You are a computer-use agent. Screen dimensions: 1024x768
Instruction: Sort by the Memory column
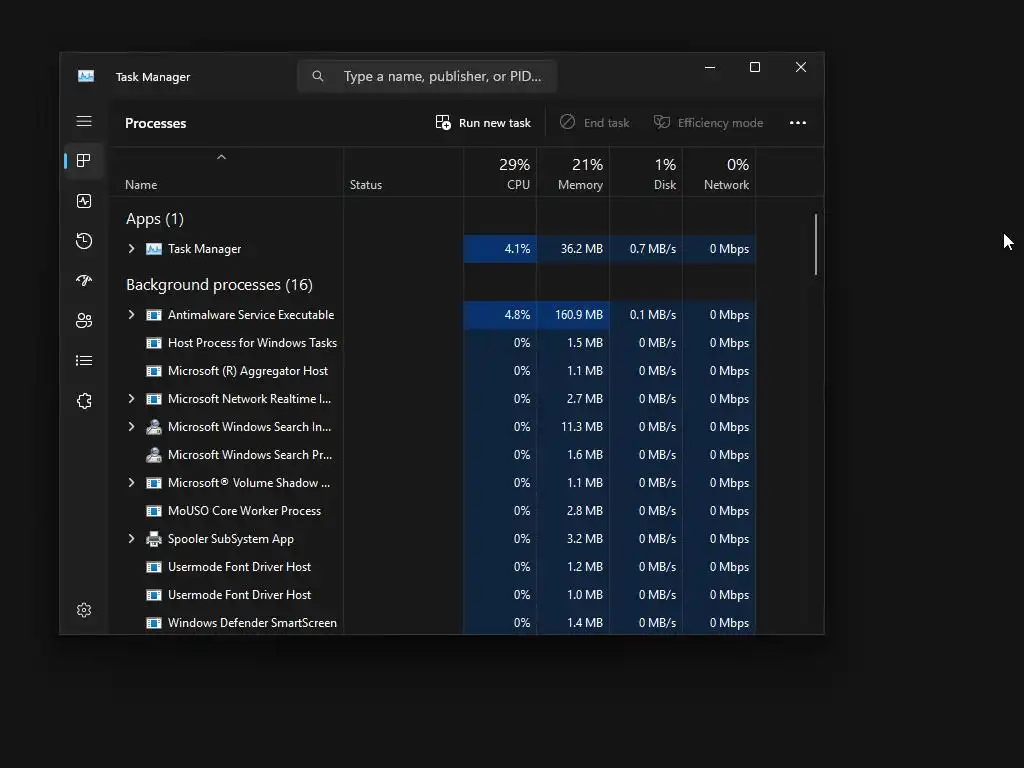(573, 173)
